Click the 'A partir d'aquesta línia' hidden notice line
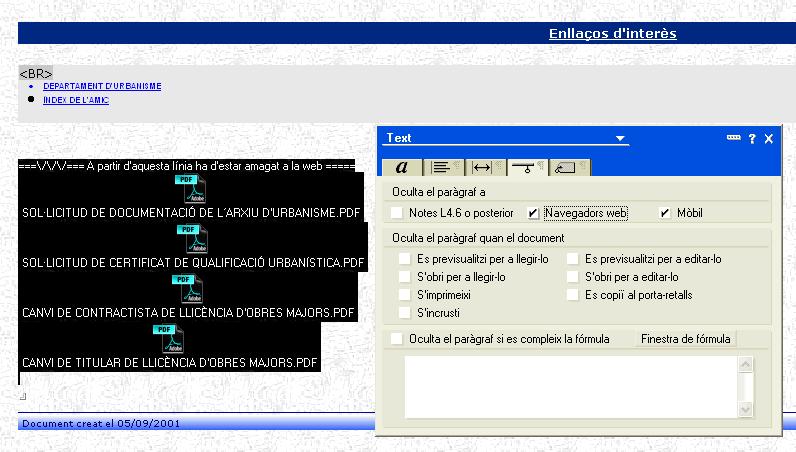The height and width of the screenshot is (452, 796). [187, 166]
